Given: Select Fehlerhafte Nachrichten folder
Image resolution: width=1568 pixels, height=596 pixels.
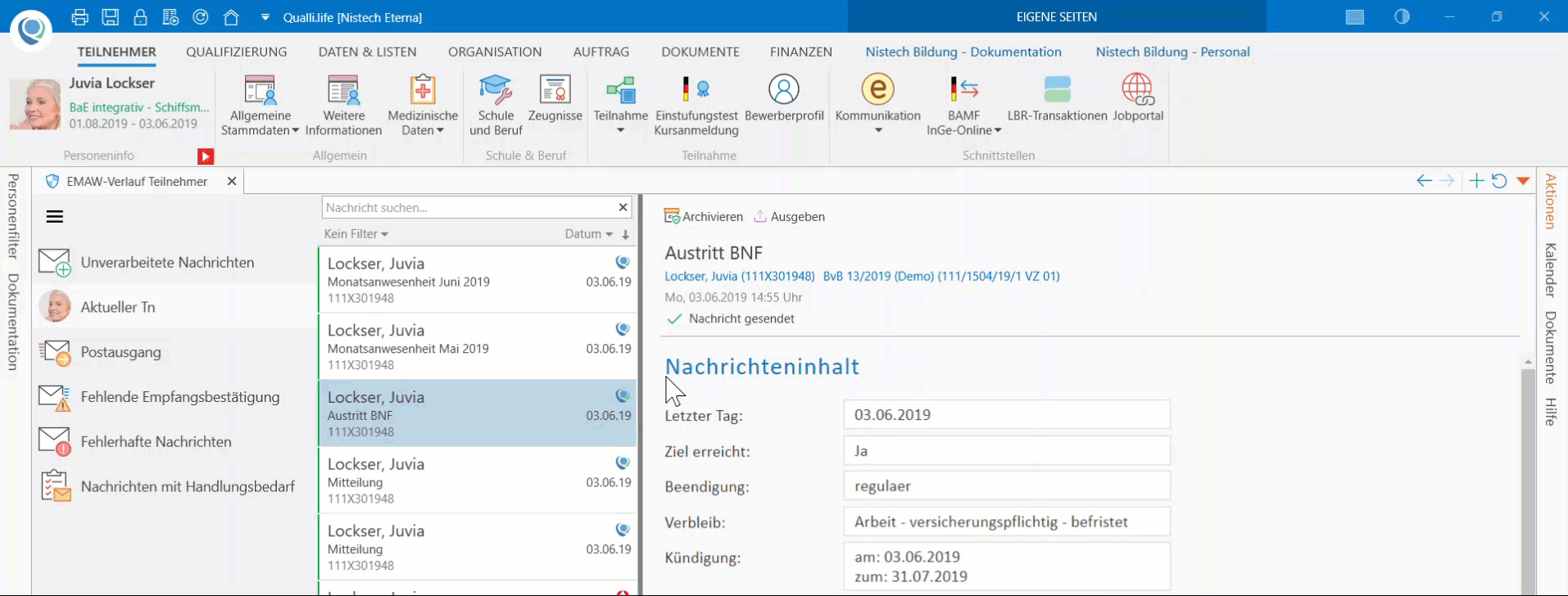Looking at the screenshot, I should click(x=174, y=441).
